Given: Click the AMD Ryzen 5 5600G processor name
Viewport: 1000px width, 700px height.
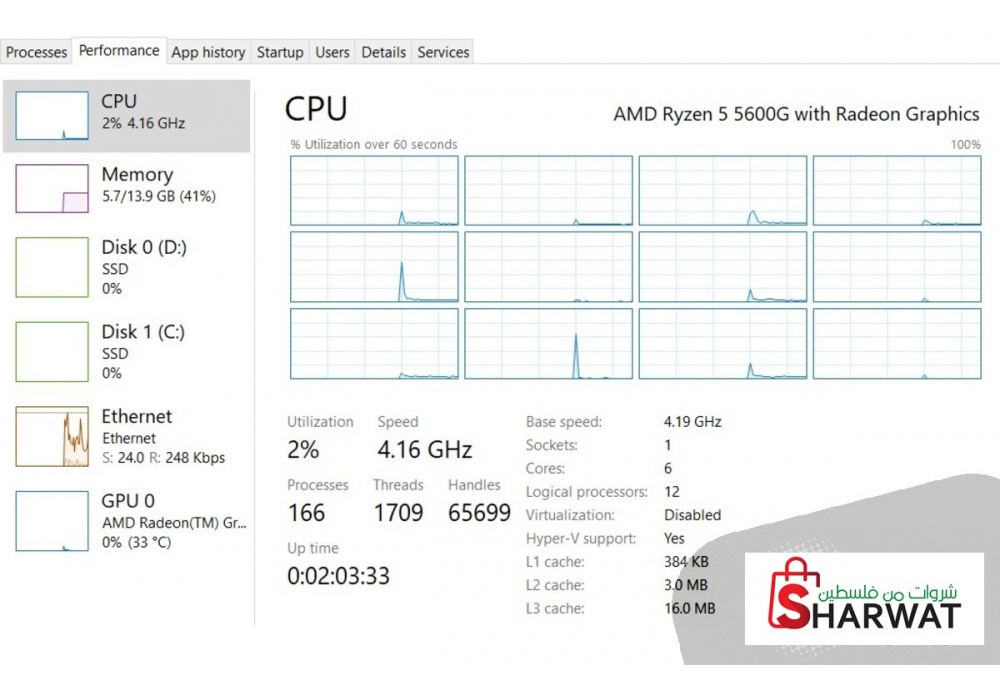Looking at the screenshot, I should click(796, 114).
